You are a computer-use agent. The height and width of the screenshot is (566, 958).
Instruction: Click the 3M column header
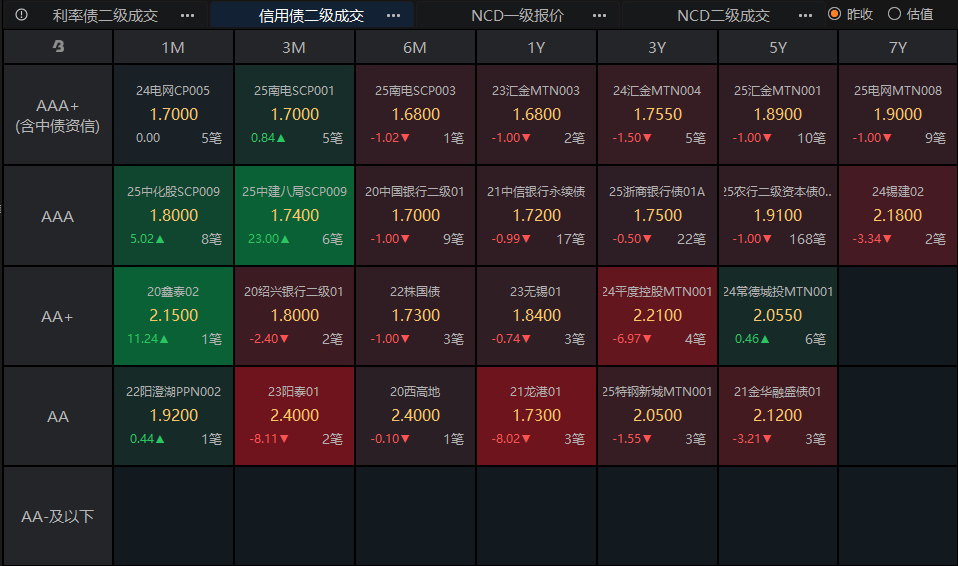[294, 47]
